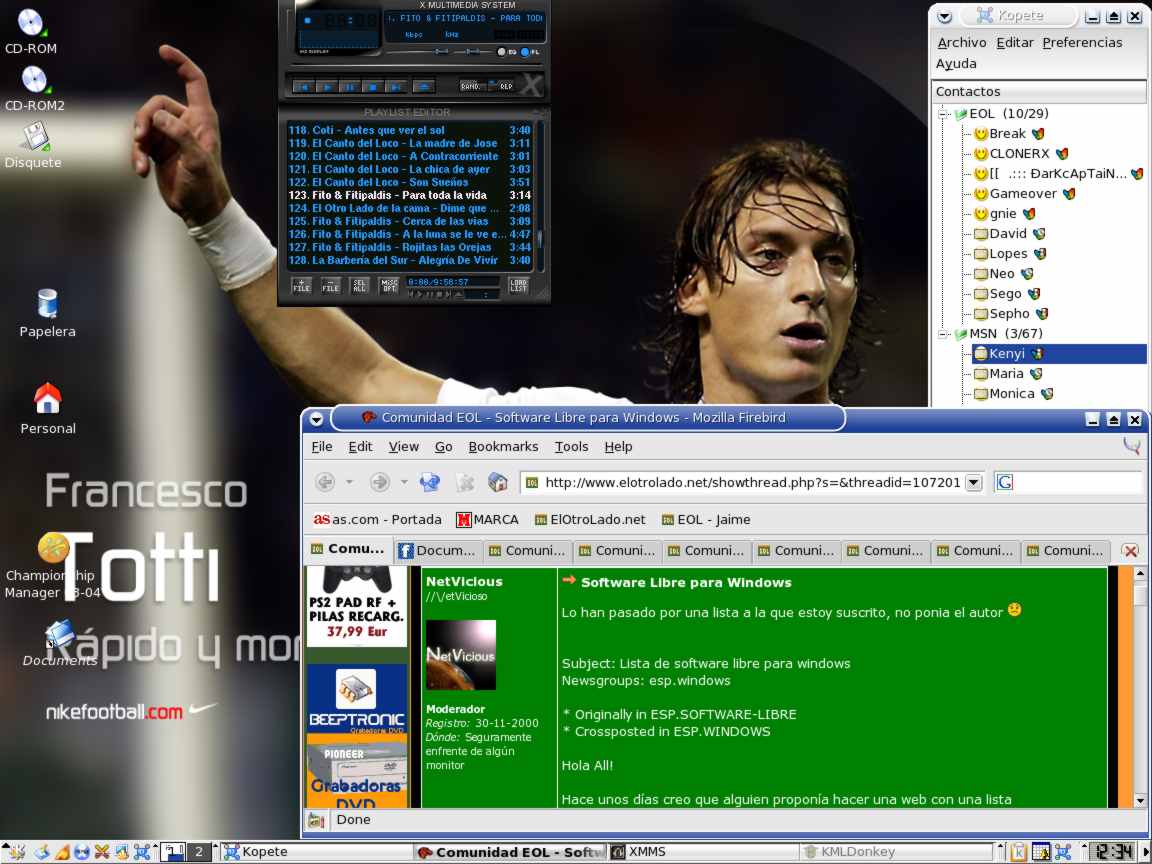1152x864 pixels.
Task: Click XMMS pause button
Action: tap(349, 87)
